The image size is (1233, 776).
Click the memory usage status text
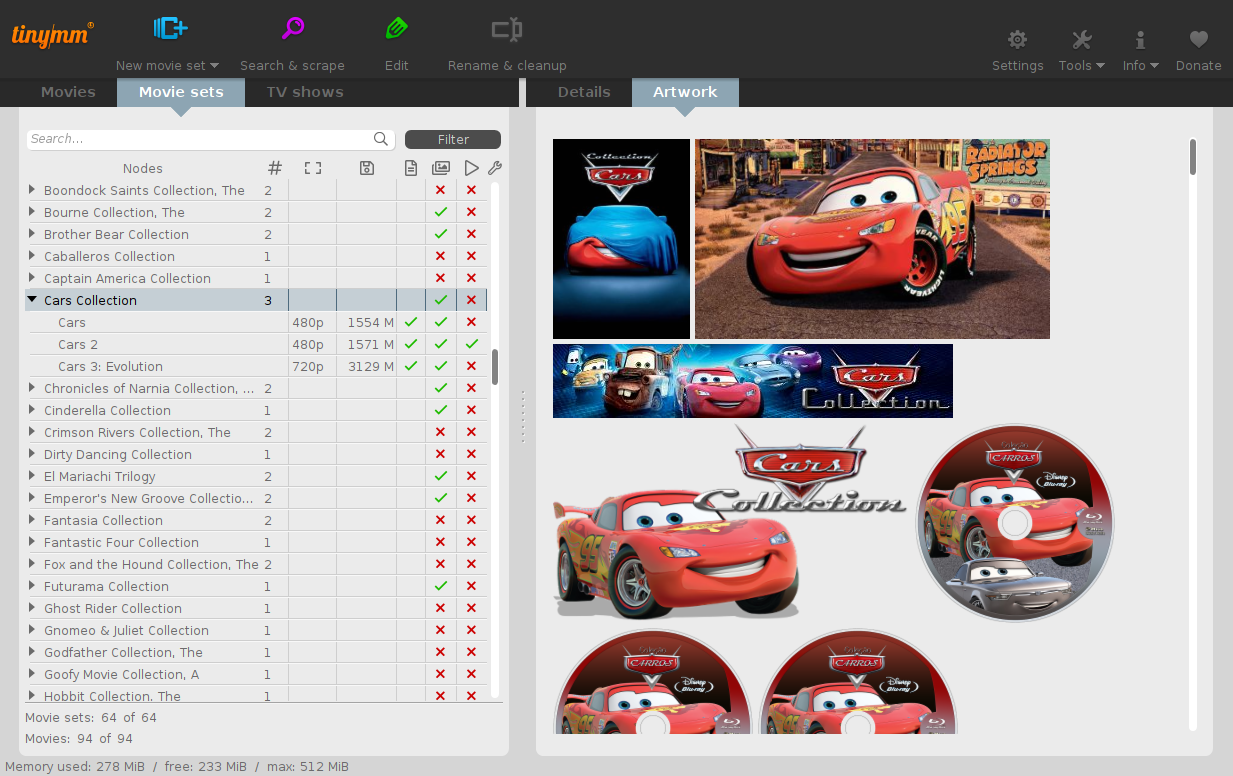point(177,766)
